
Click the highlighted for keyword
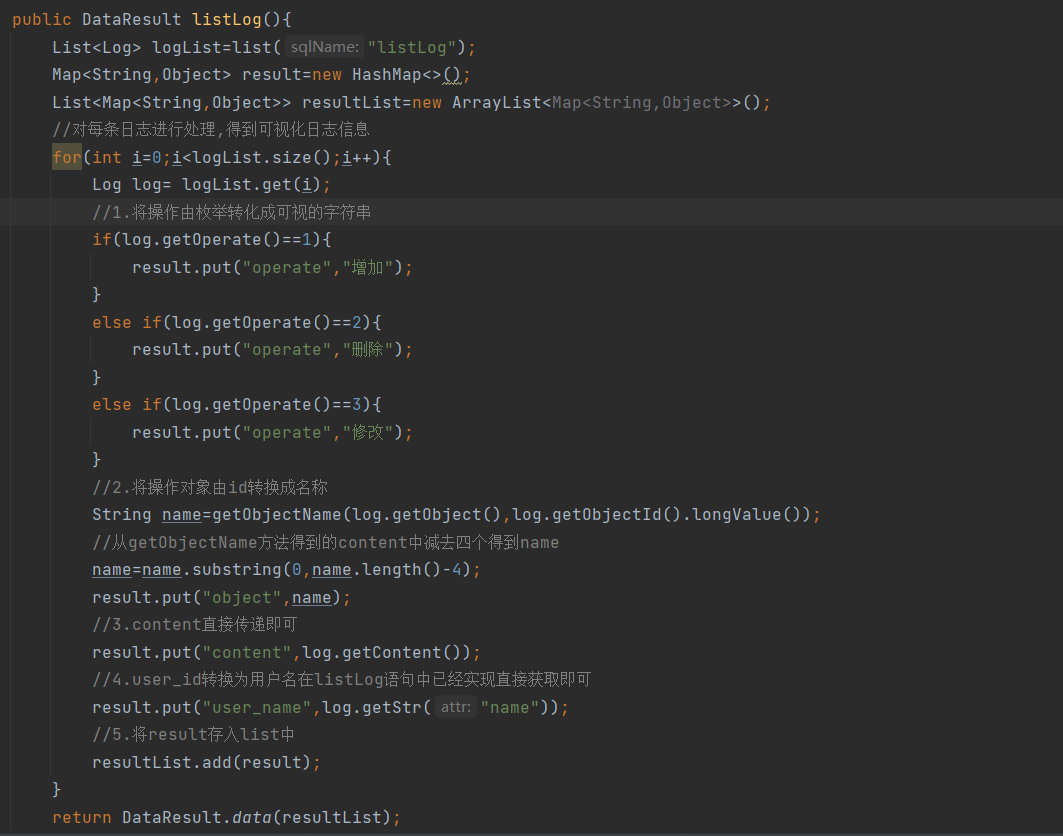point(67,157)
